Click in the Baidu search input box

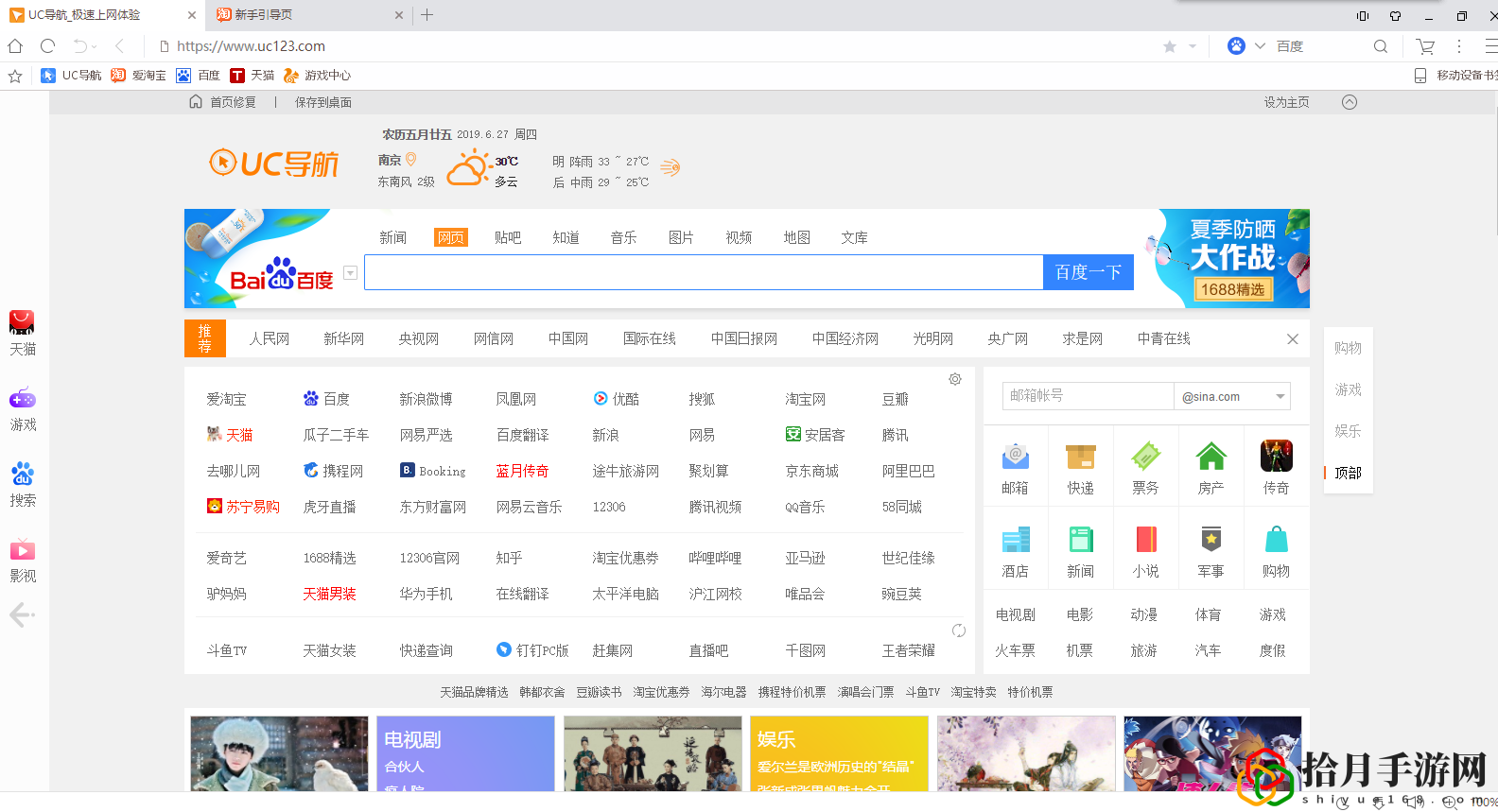[704, 272]
